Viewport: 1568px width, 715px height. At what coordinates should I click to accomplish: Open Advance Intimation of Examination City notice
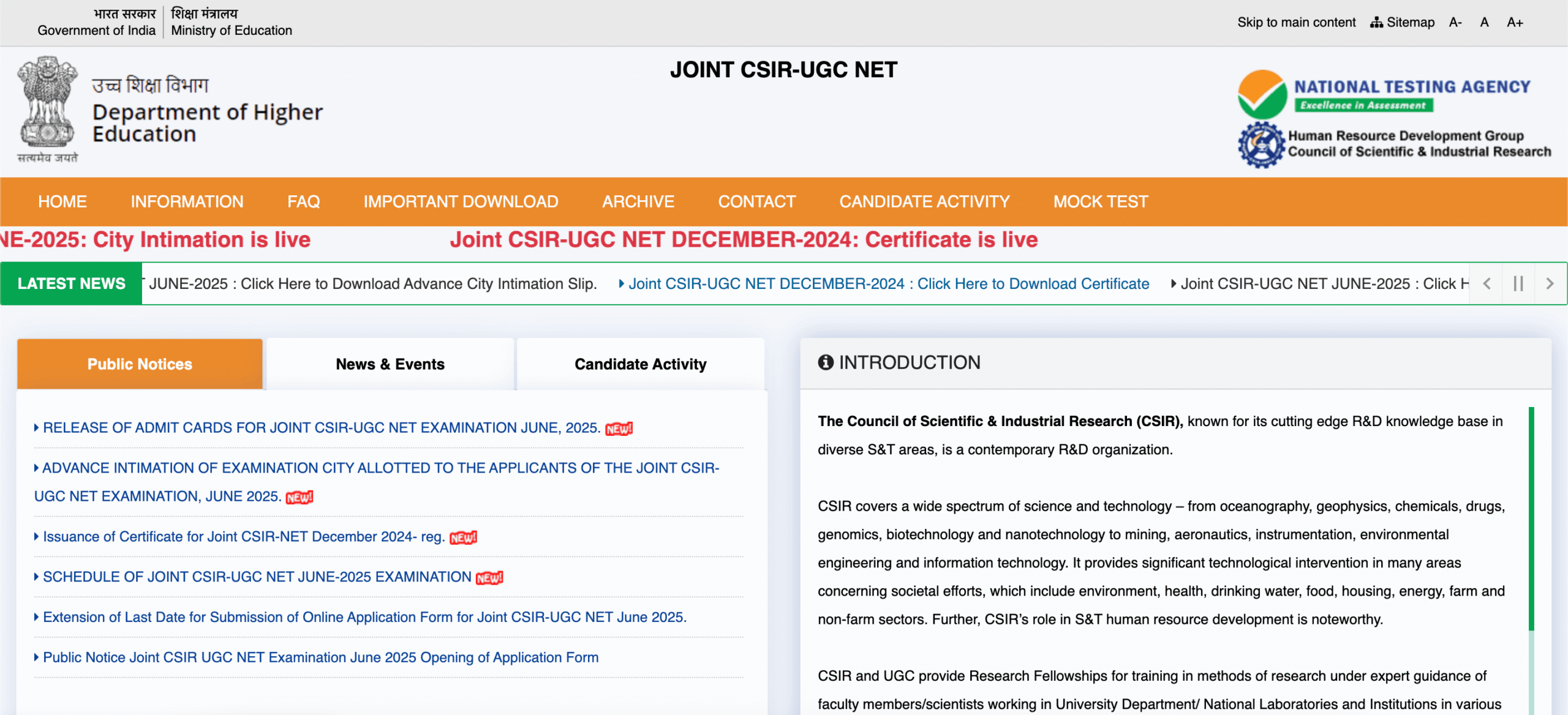click(x=377, y=482)
